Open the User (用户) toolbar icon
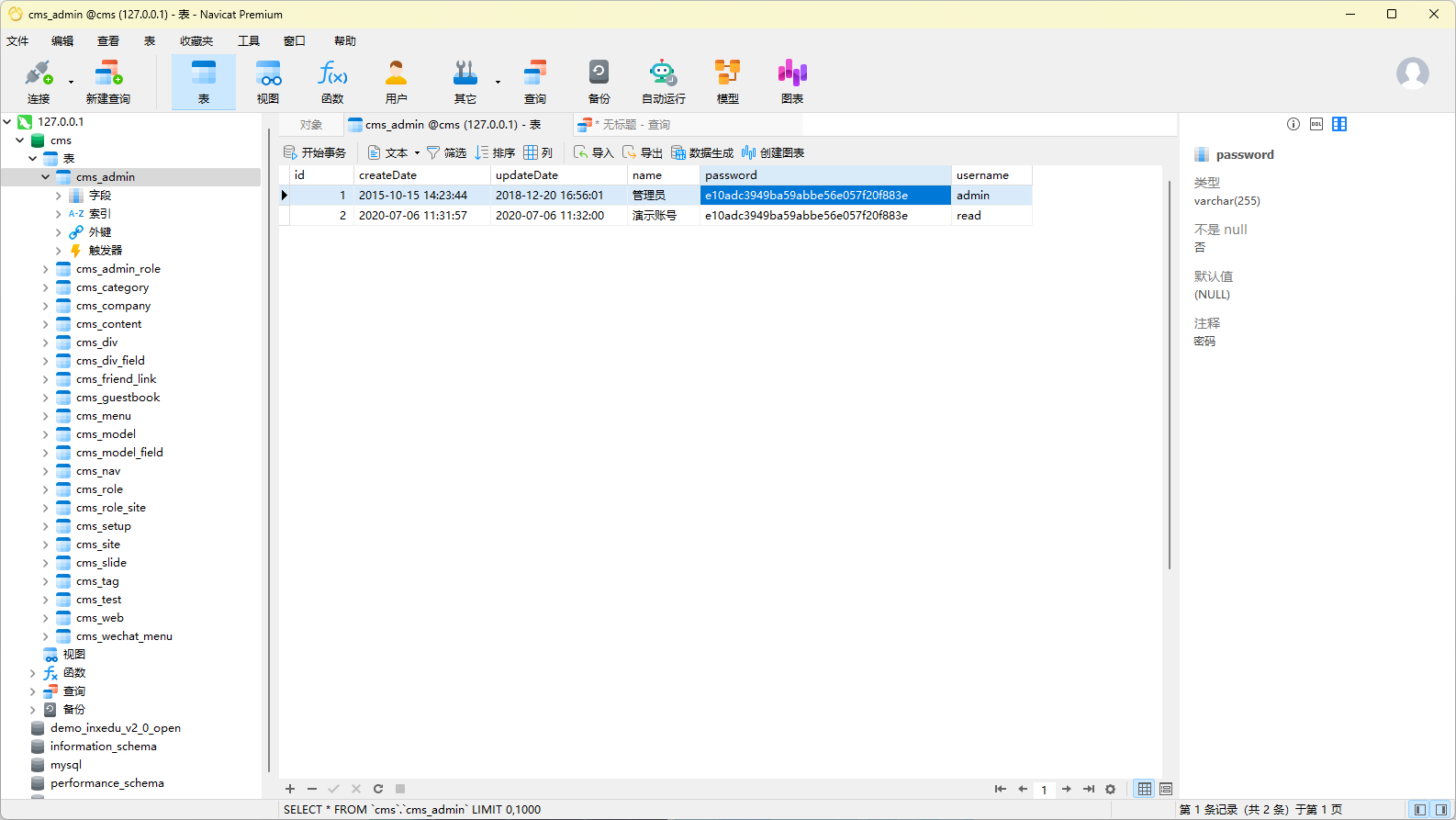Screen dimensions: 1456x820 (x=397, y=82)
